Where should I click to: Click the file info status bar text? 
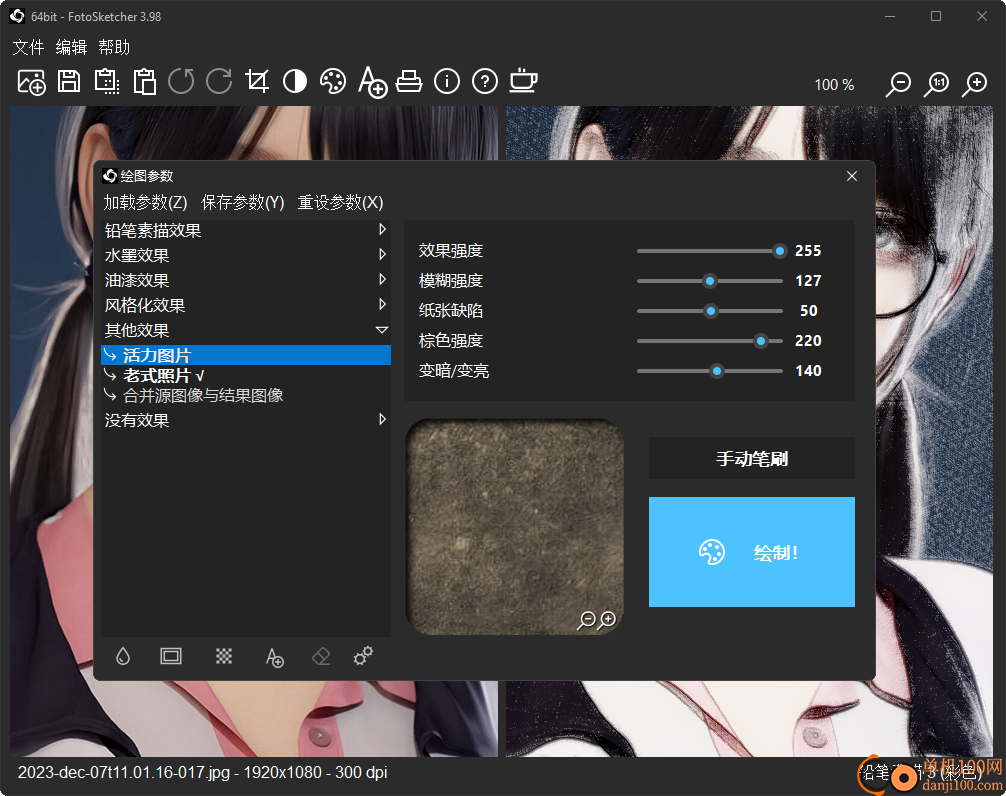pyautogui.click(x=203, y=772)
